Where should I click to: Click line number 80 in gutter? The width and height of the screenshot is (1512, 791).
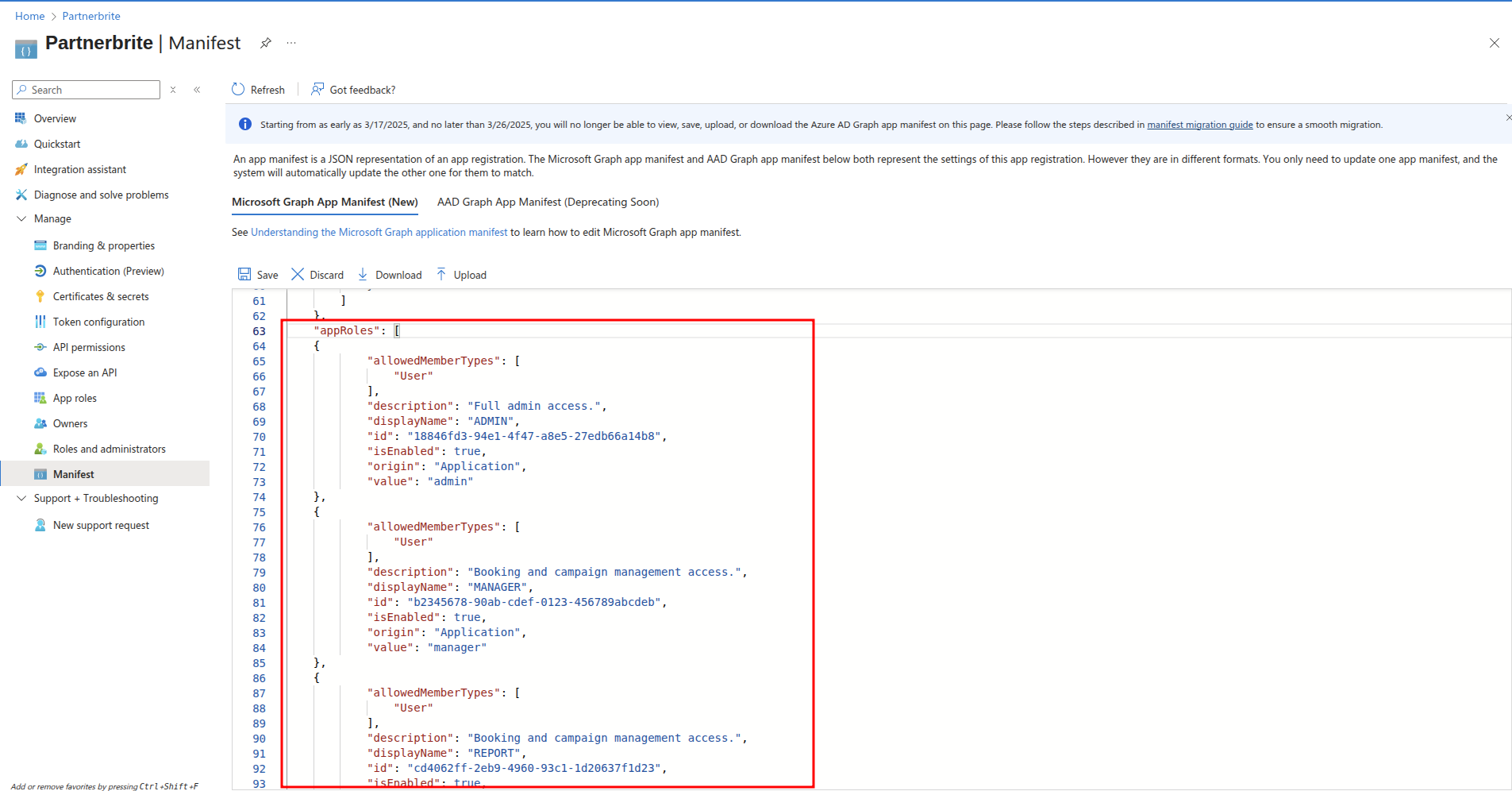[260, 588]
